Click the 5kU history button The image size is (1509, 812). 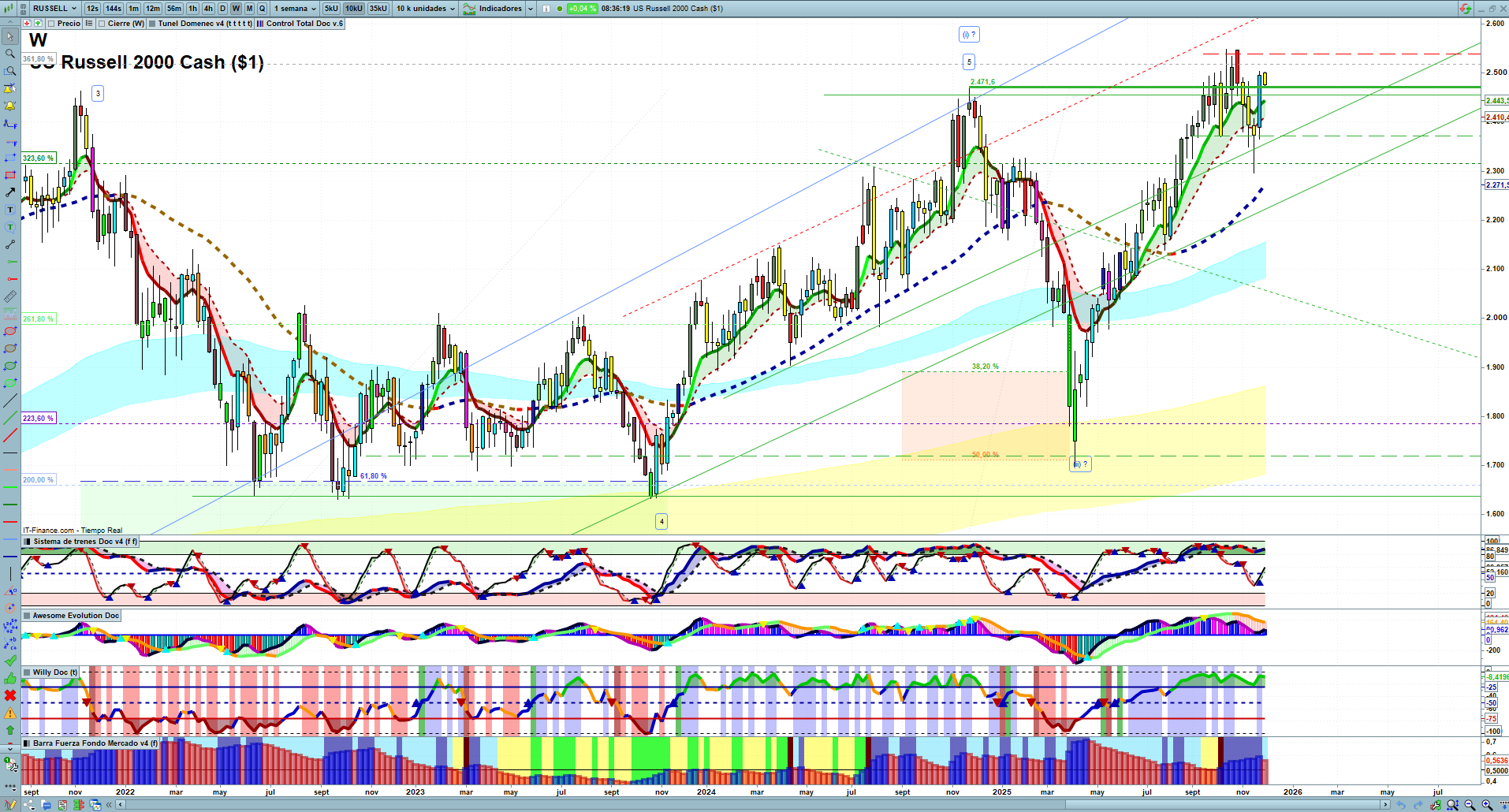(331, 9)
